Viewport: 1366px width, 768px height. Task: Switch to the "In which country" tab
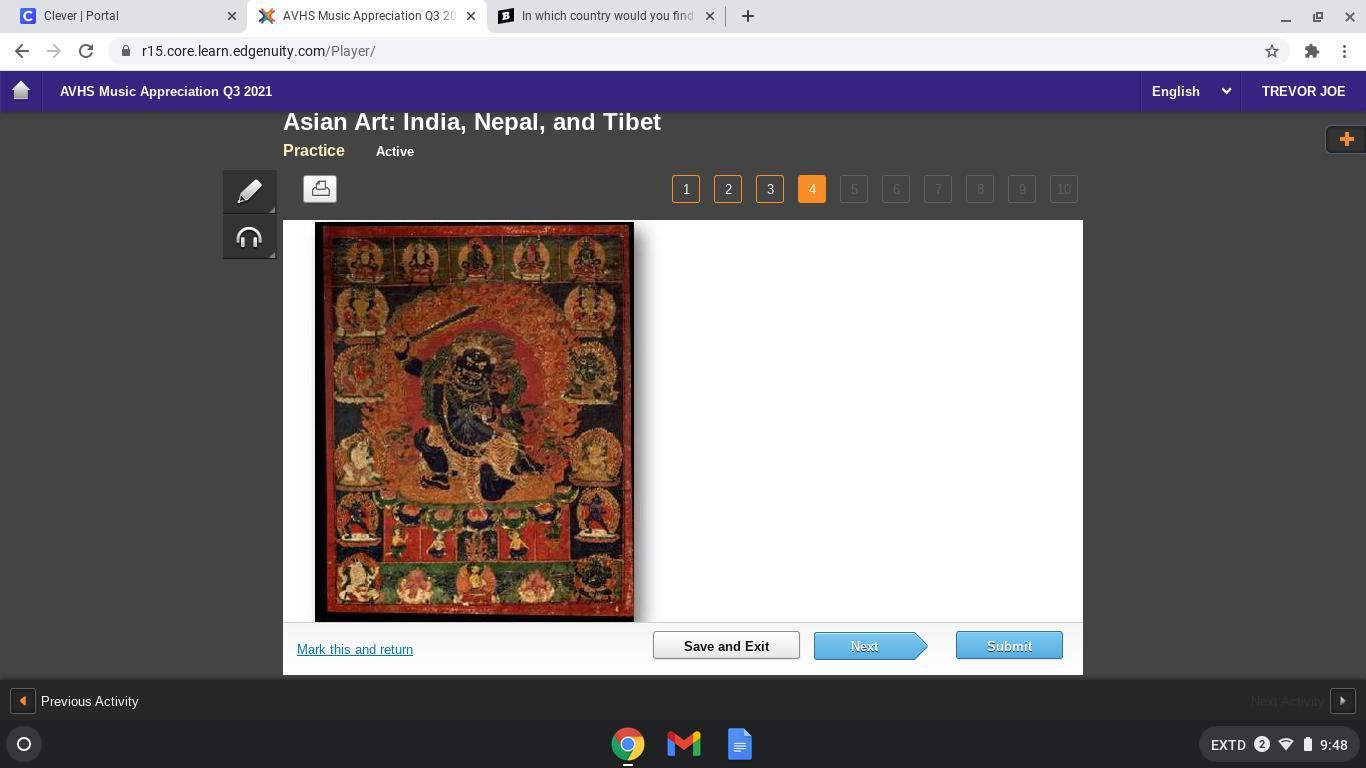click(x=608, y=16)
